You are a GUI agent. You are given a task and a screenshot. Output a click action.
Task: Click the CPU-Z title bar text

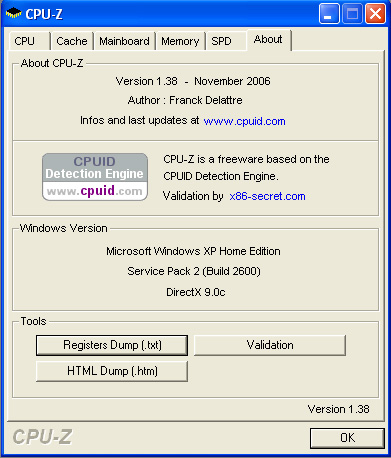point(44,14)
